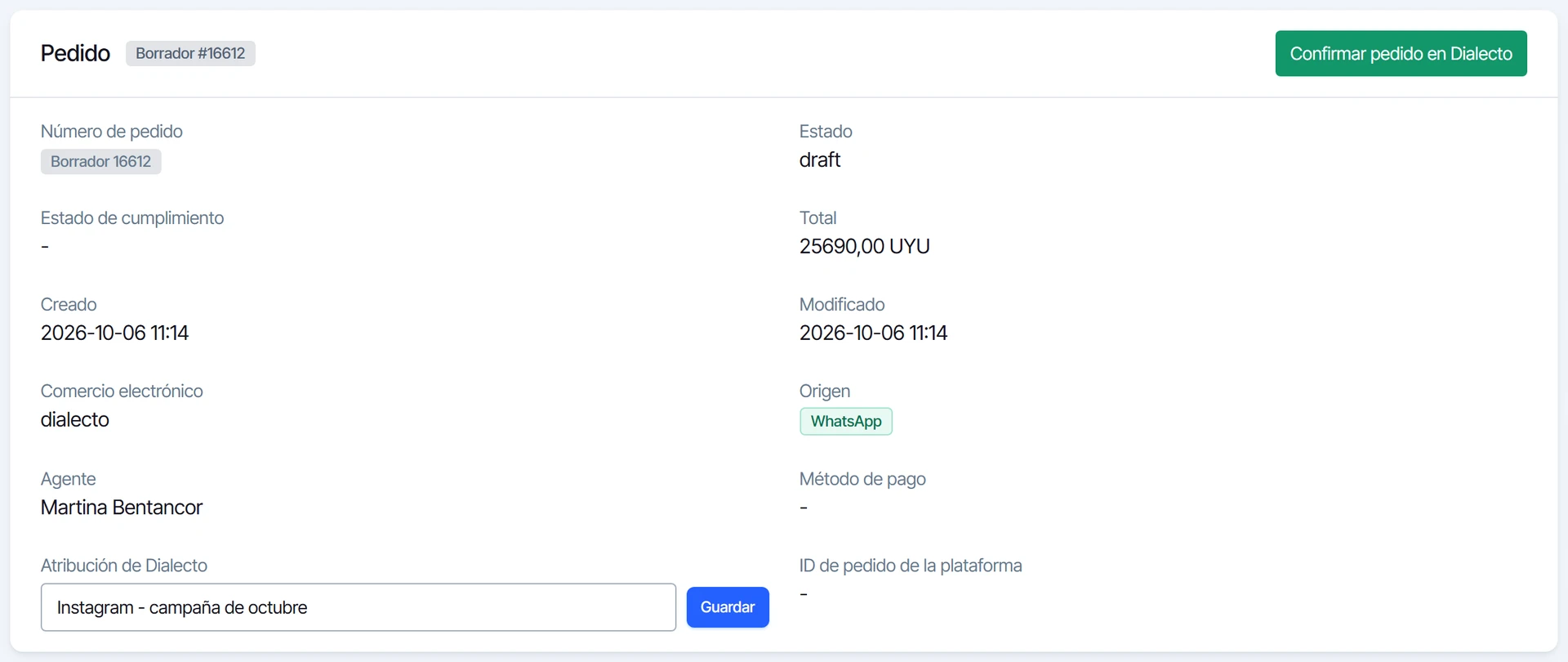Screen dimensions: 1568x662
Task: Click the Comercio electrónico label
Action: pyautogui.click(x=122, y=391)
